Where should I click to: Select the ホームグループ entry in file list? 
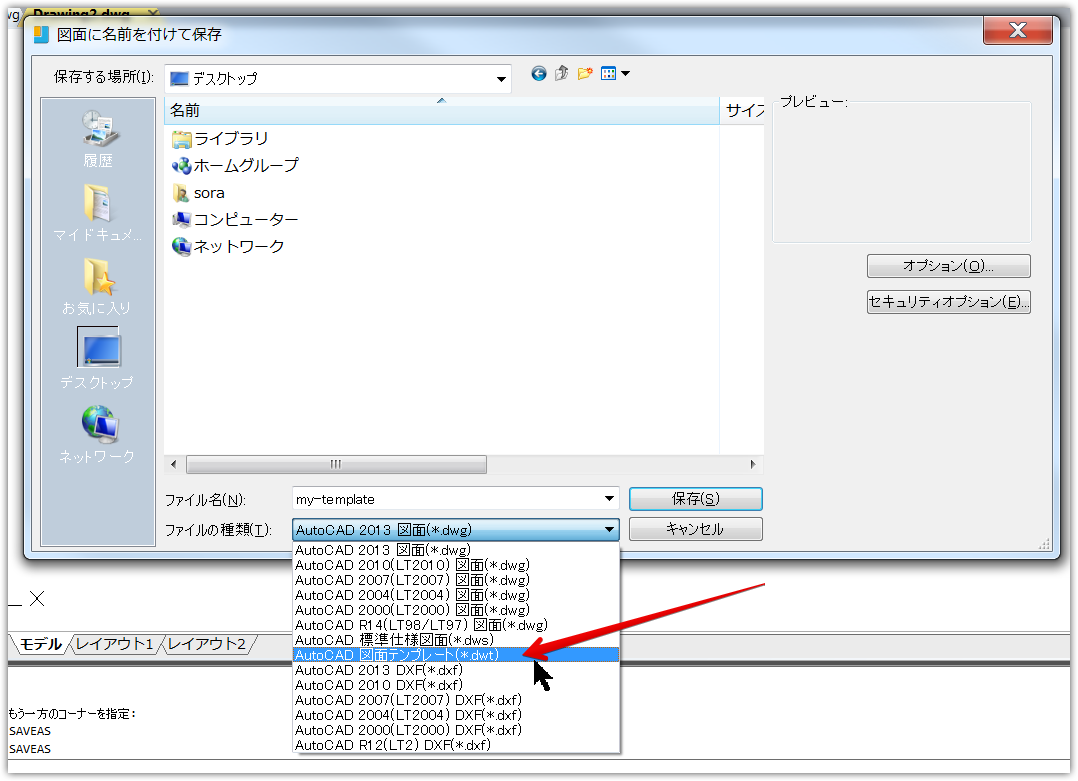pos(235,166)
